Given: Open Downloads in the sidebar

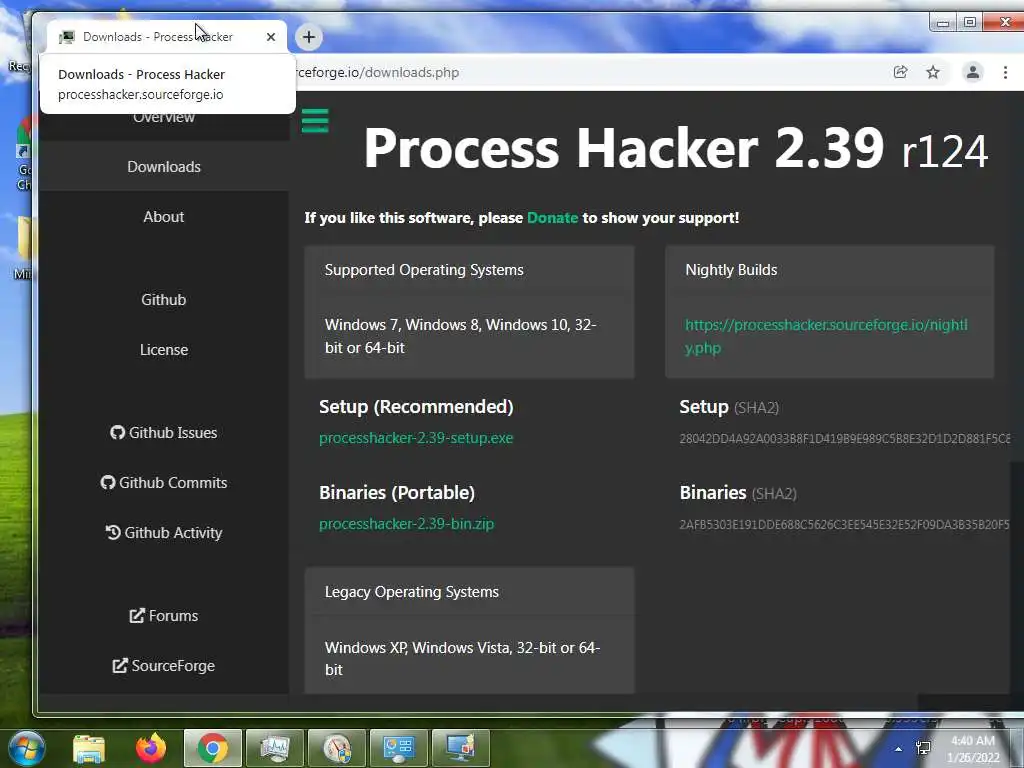Looking at the screenshot, I should tap(163, 167).
